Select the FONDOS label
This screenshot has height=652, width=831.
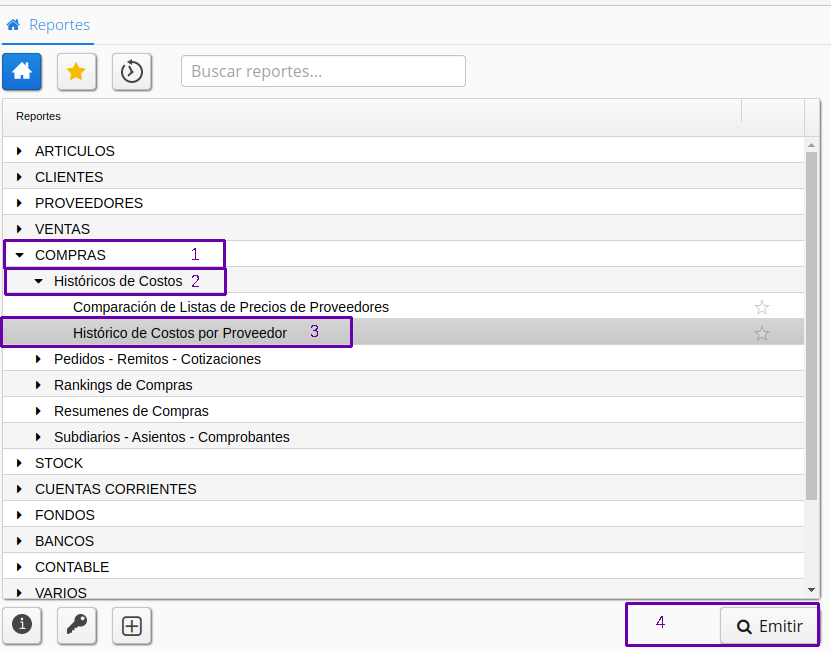[x=65, y=515]
